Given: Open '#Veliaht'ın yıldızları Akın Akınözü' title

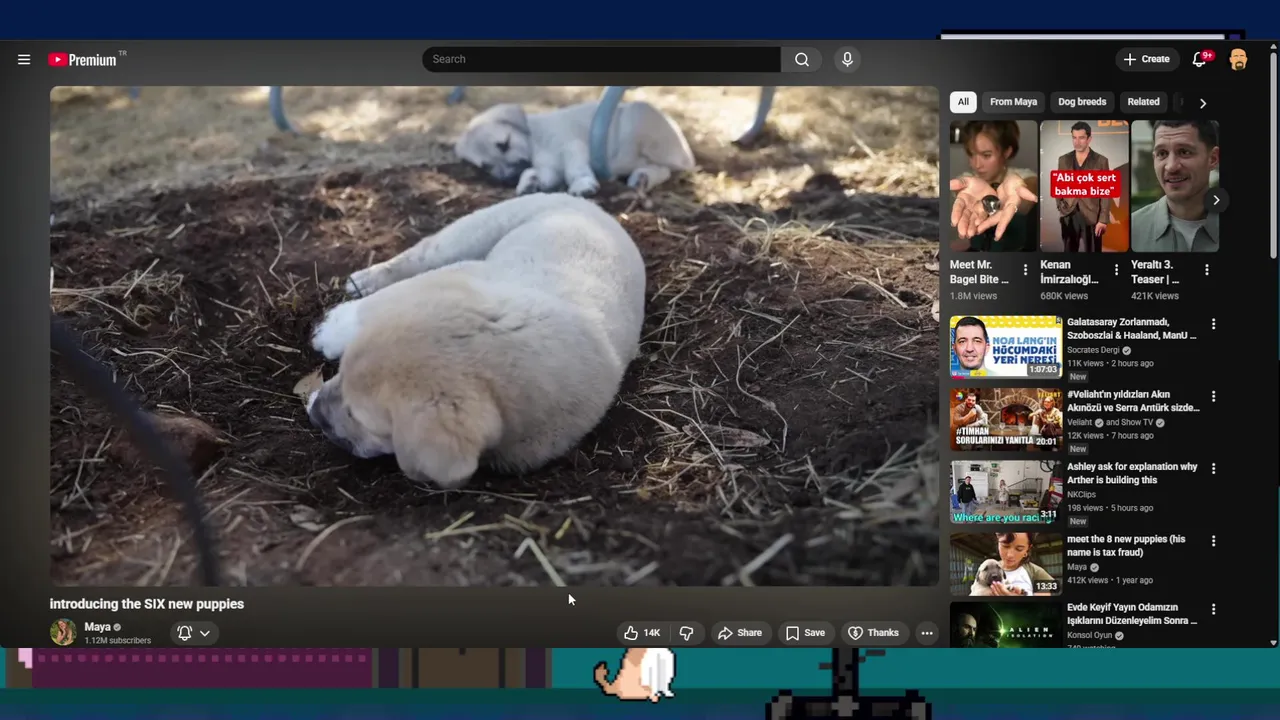Looking at the screenshot, I should 1133,401.
